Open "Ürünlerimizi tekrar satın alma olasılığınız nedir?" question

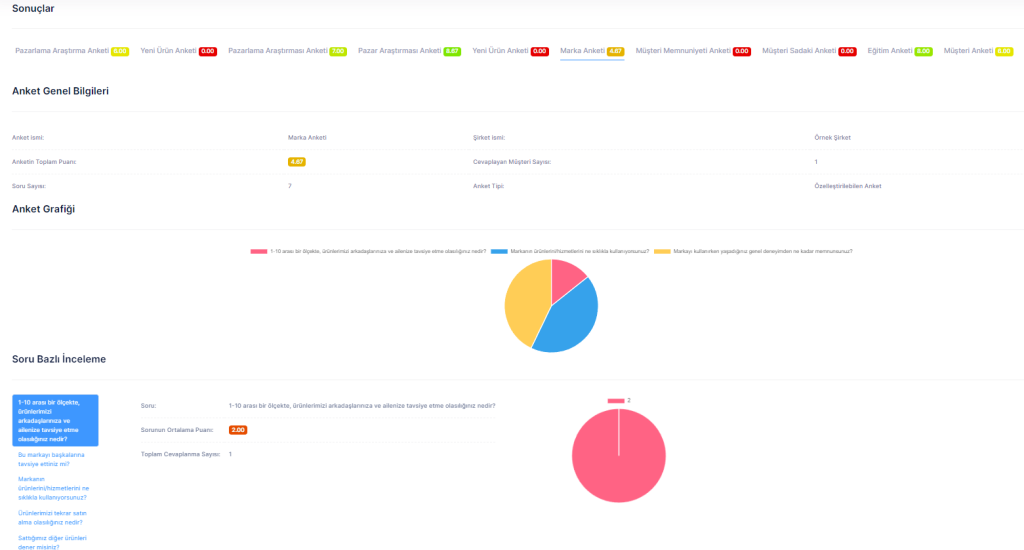(x=52, y=518)
